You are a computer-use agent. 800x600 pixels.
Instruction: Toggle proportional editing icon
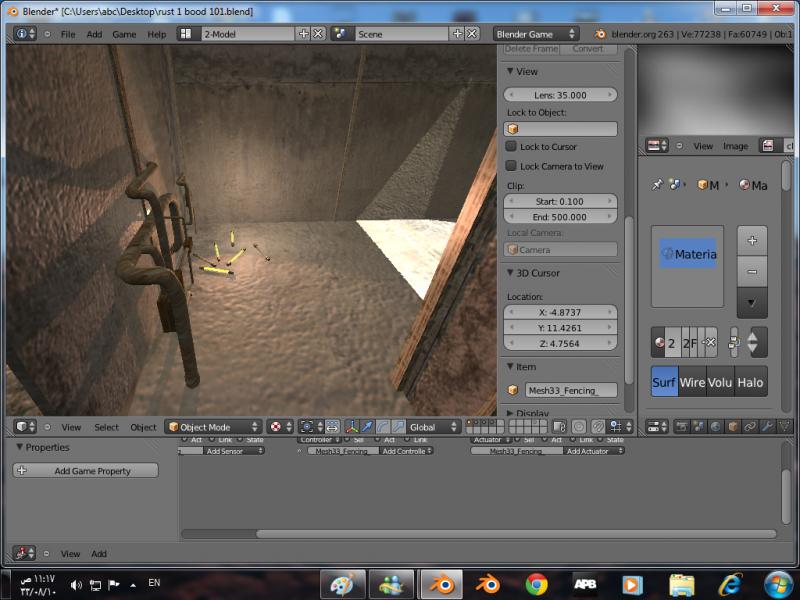579,427
